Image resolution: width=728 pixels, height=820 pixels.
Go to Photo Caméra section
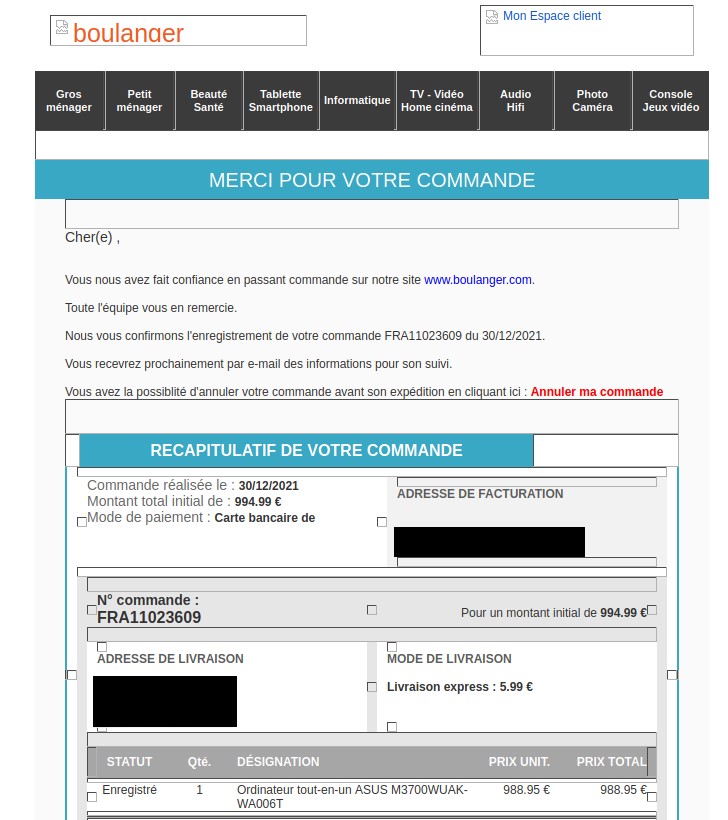[593, 100]
